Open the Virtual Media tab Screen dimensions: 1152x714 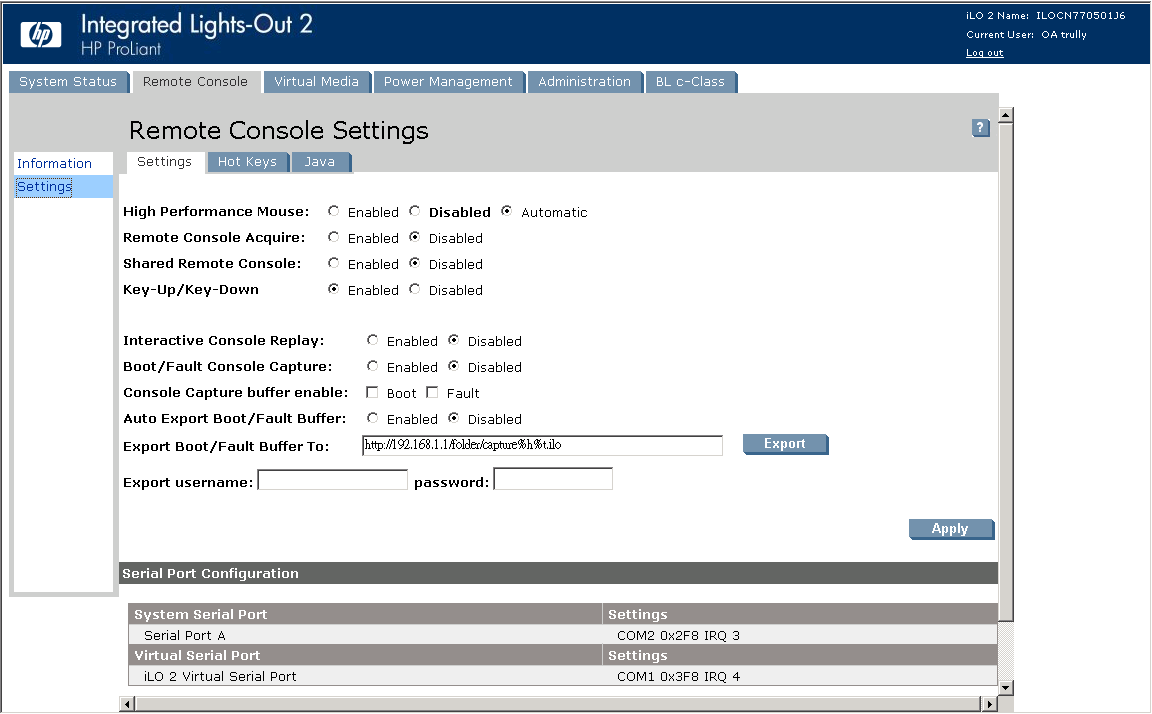[317, 82]
